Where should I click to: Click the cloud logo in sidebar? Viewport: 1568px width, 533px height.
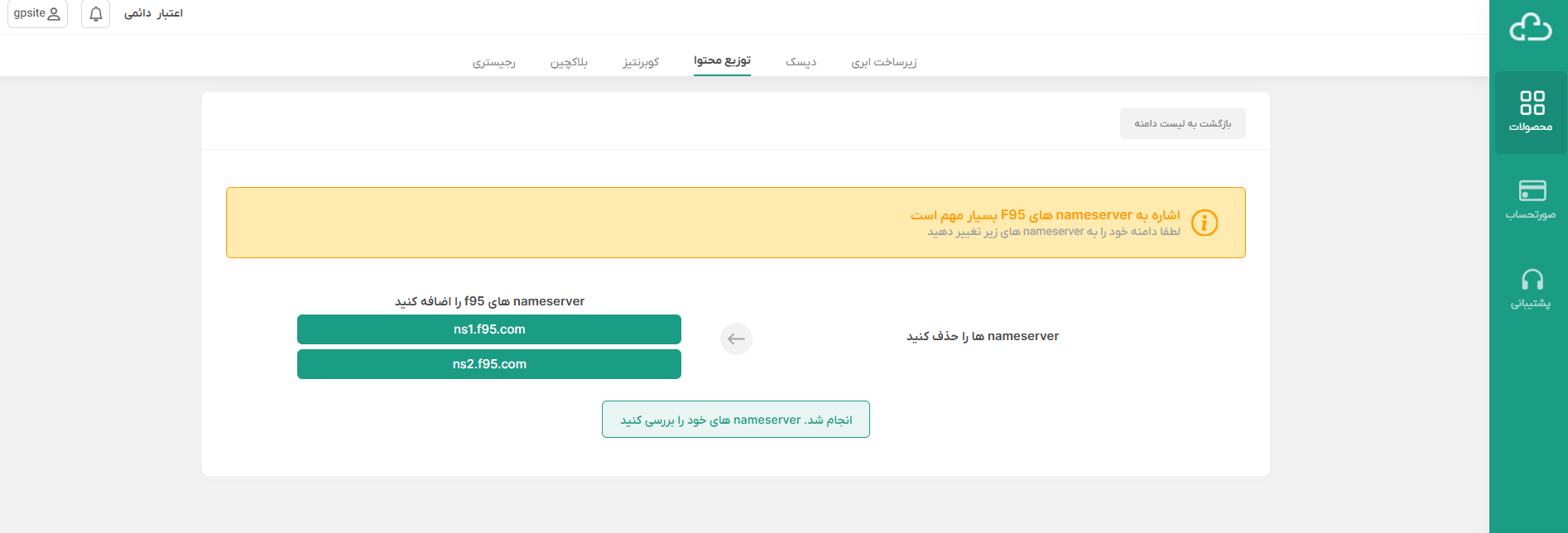pyautogui.click(x=1530, y=27)
